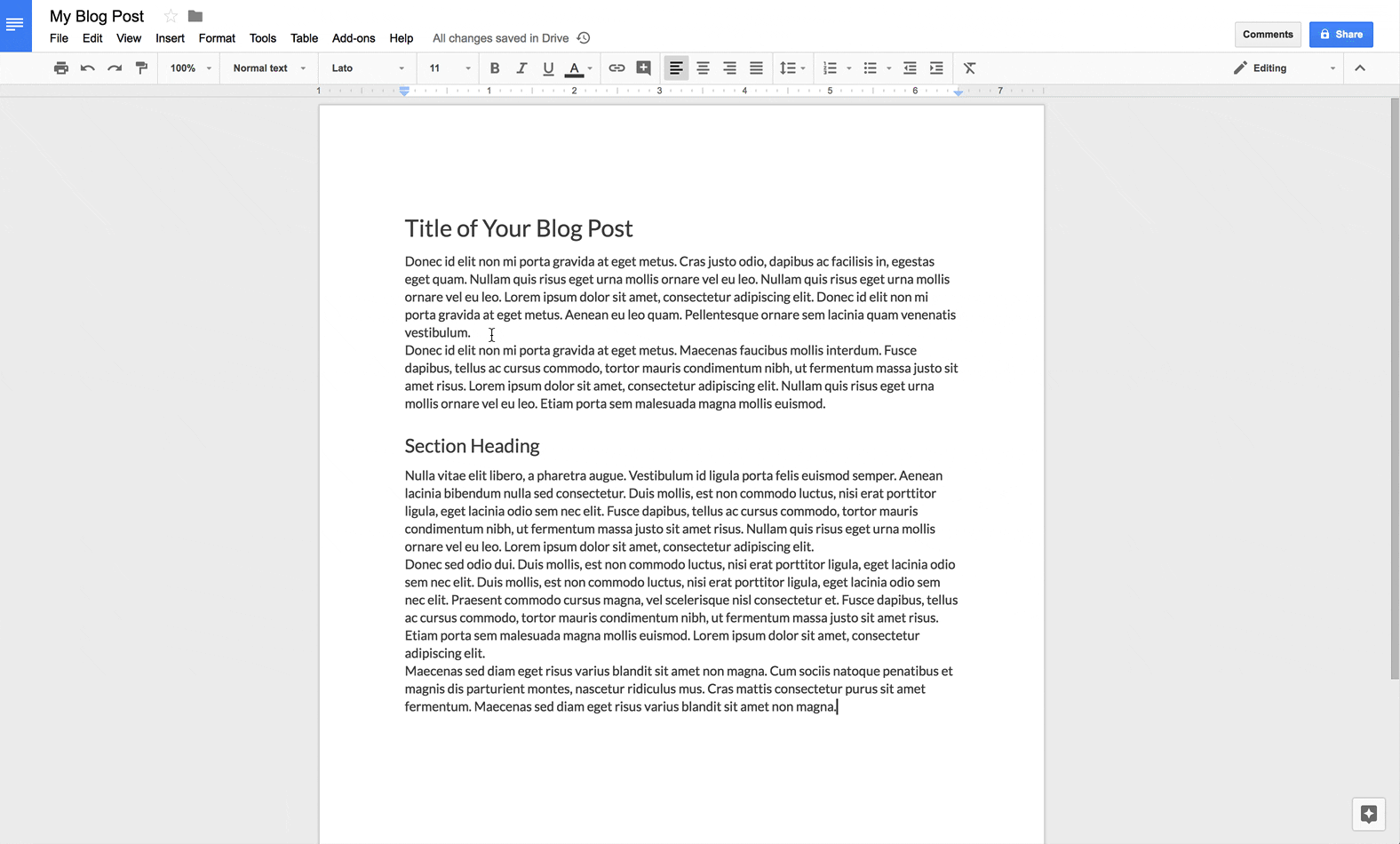Viewport: 1400px width, 844px height.
Task: Open the zoom 100% dropdown
Action: [190, 68]
